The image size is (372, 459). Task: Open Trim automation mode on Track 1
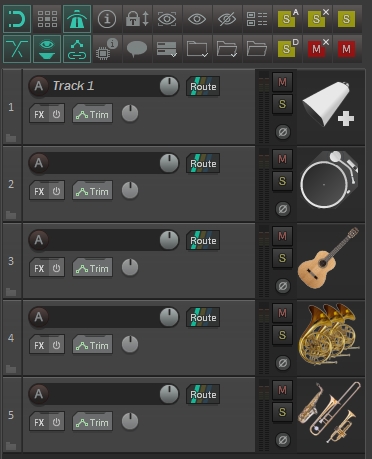[x=93, y=114]
